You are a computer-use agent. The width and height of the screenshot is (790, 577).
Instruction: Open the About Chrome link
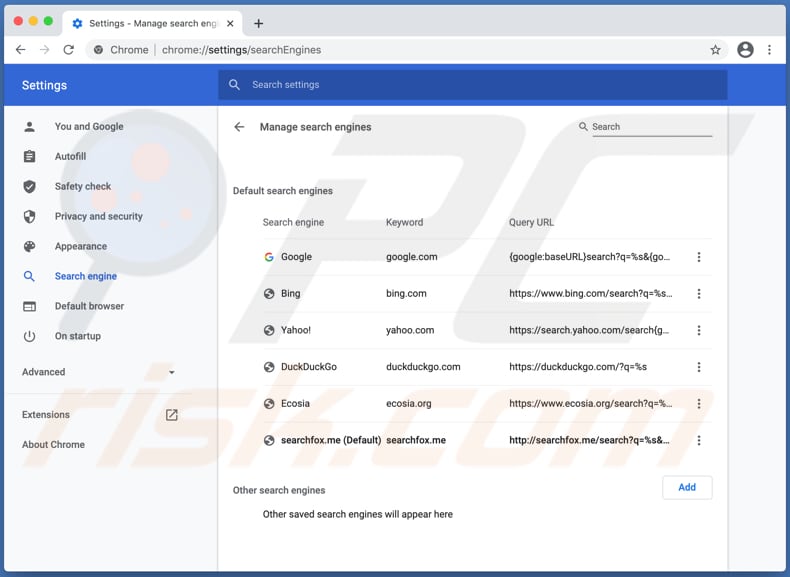point(53,445)
